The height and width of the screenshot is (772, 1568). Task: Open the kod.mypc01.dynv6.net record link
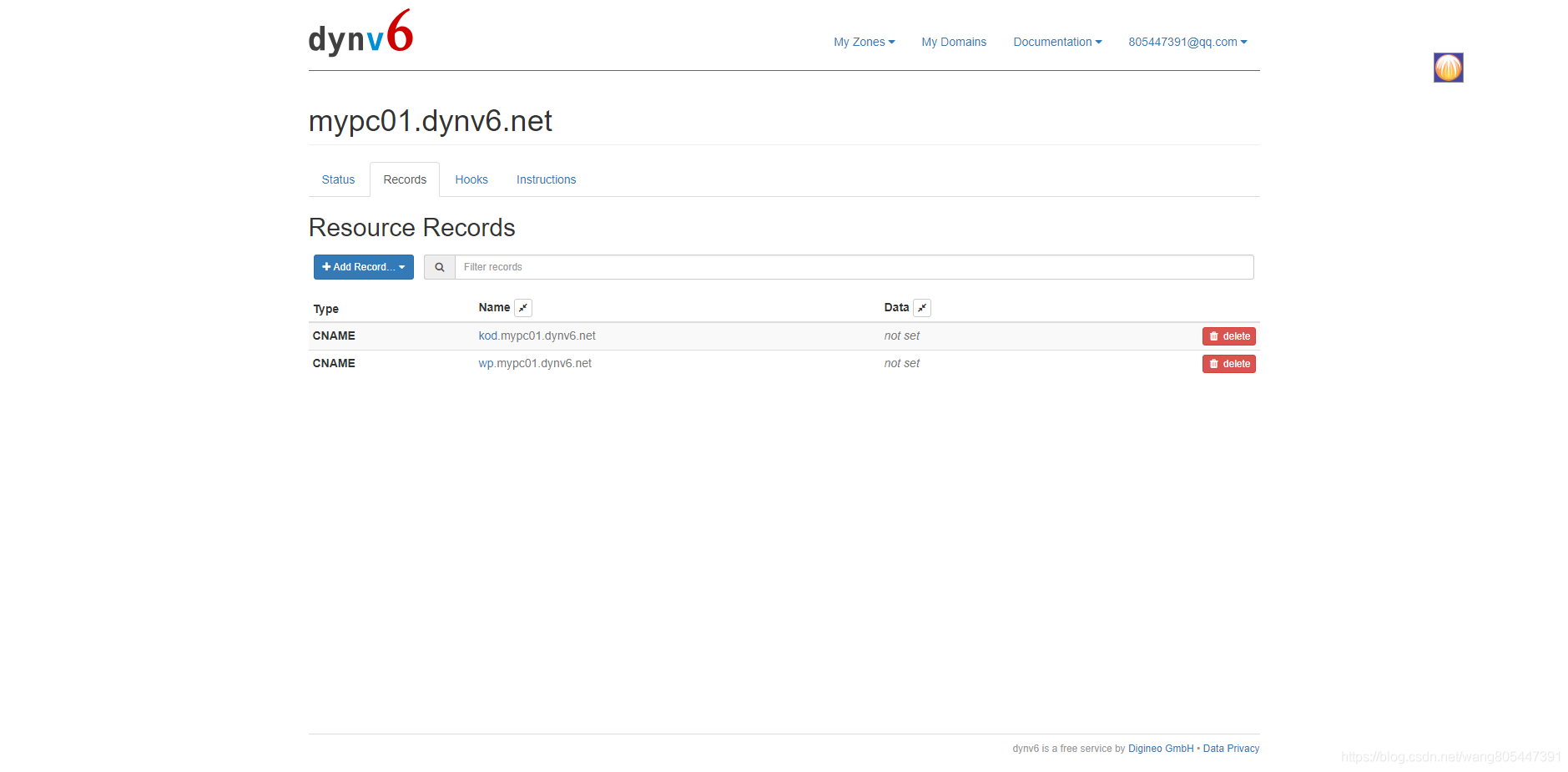537,336
